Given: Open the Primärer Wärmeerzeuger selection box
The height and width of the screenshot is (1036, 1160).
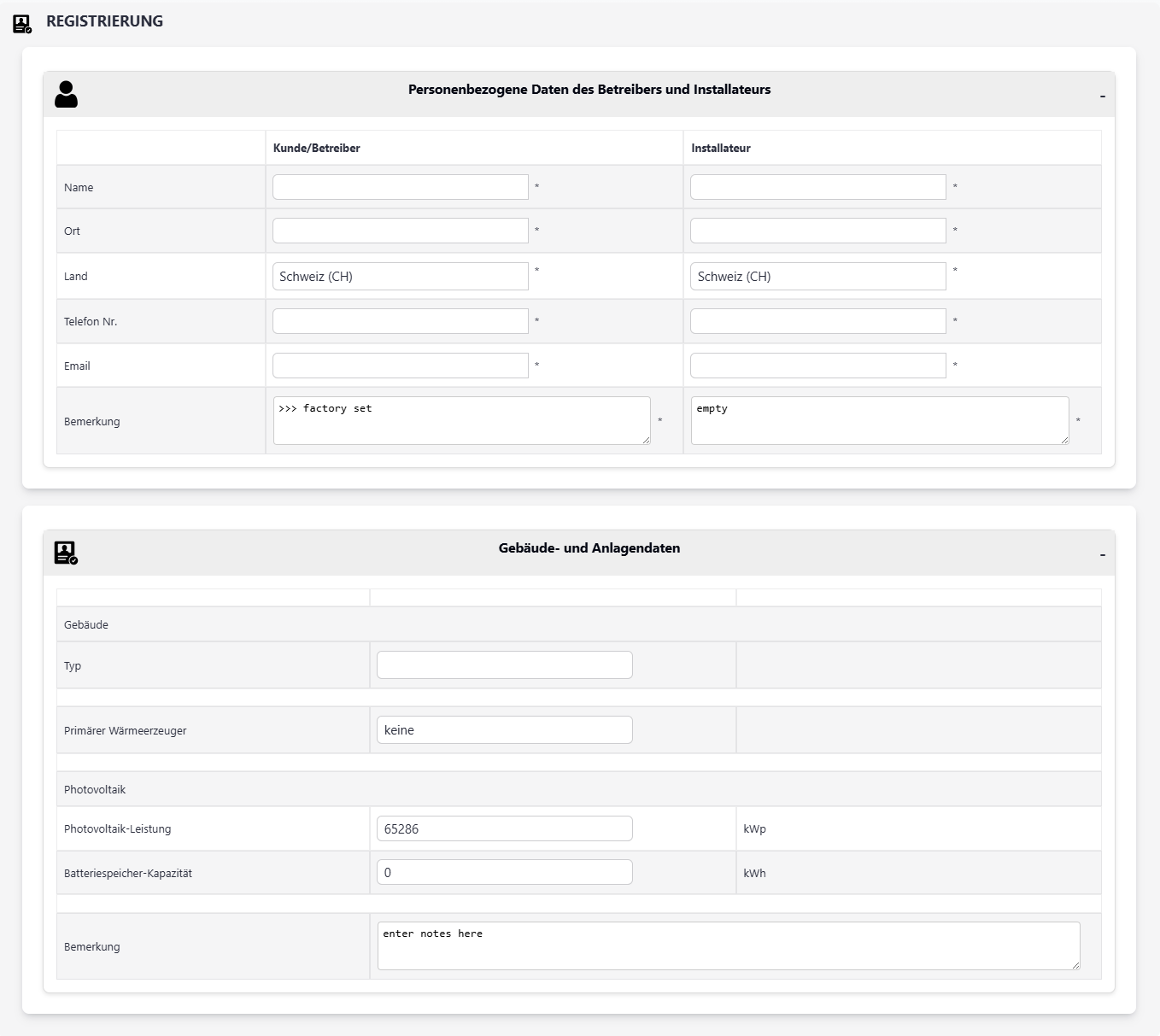Looking at the screenshot, I should click(504, 729).
